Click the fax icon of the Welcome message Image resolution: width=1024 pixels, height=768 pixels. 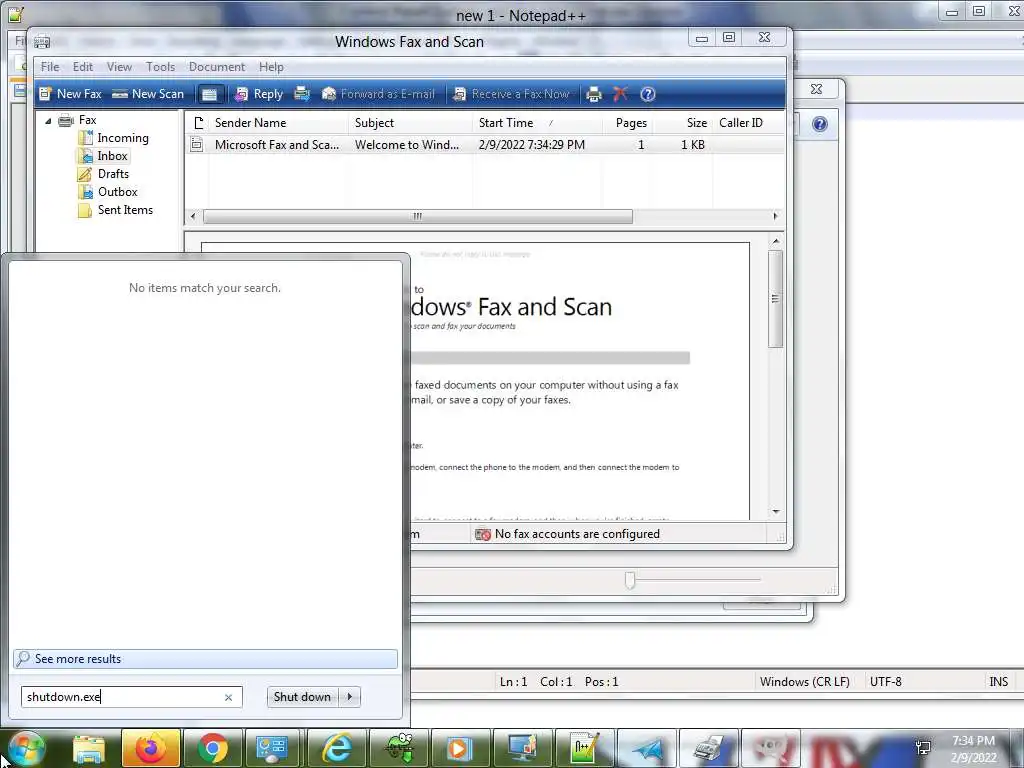click(x=197, y=145)
